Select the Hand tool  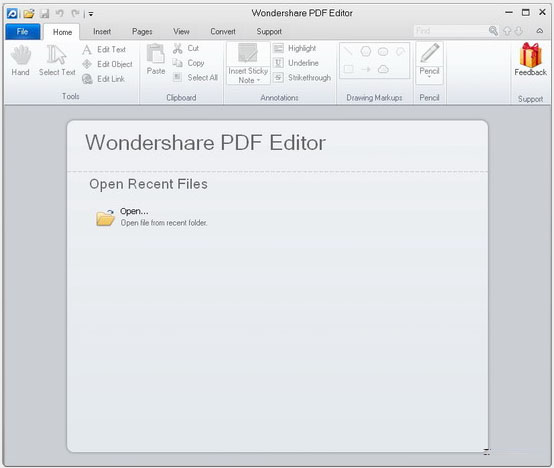pos(20,61)
